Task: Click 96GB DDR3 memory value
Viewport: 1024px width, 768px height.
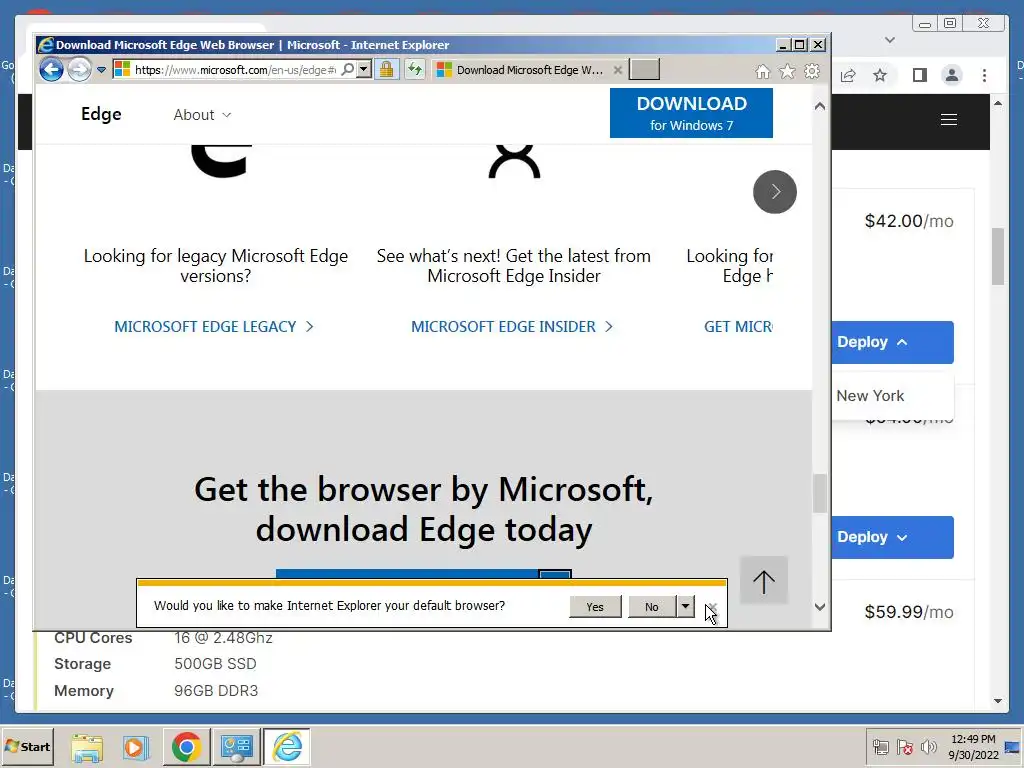Action: [216, 691]
